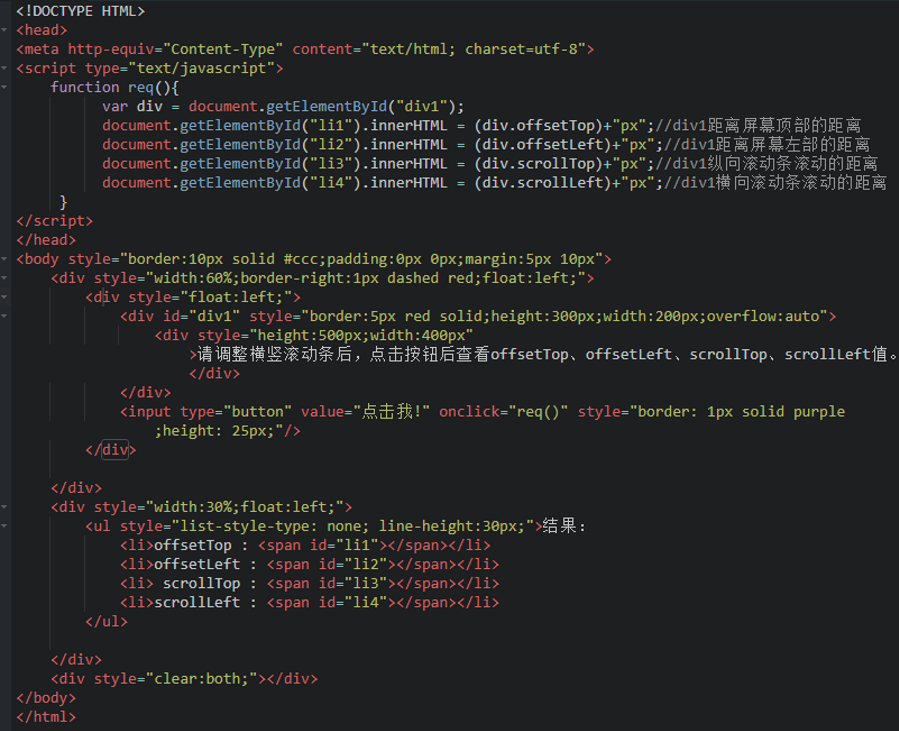This screenshot has width=899, height=731.
Task: Click the highlighted </div> closing tag
Action: 111,450
